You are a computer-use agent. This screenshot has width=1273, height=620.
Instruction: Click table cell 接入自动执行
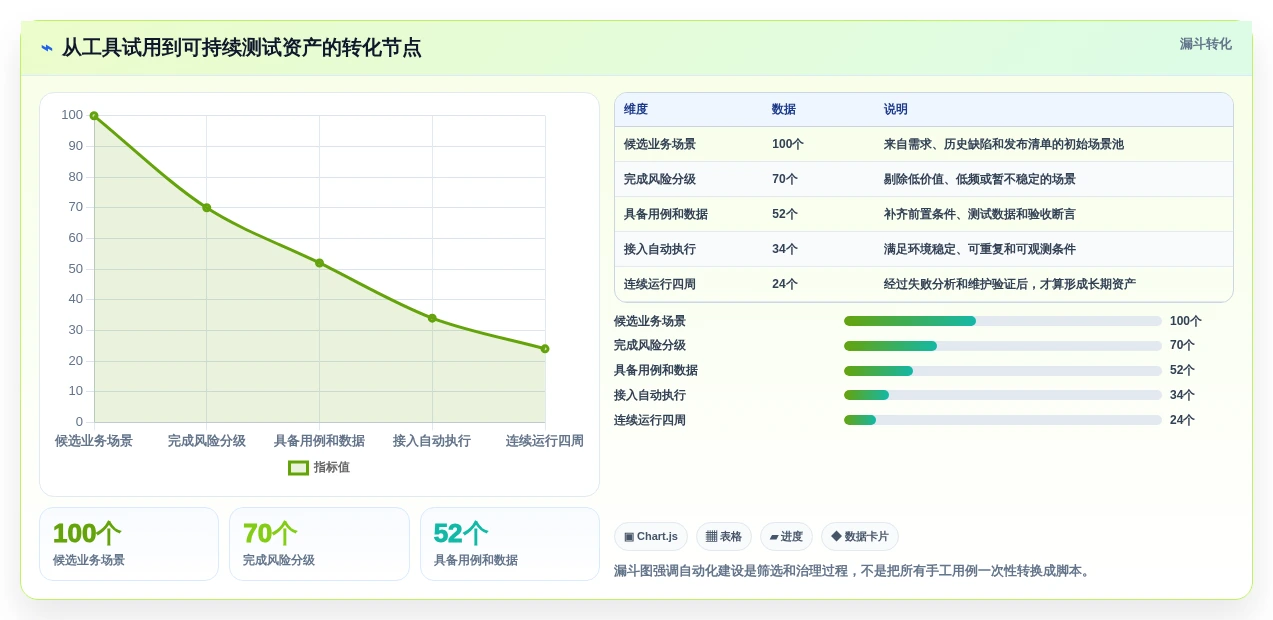tap(660, 249)
